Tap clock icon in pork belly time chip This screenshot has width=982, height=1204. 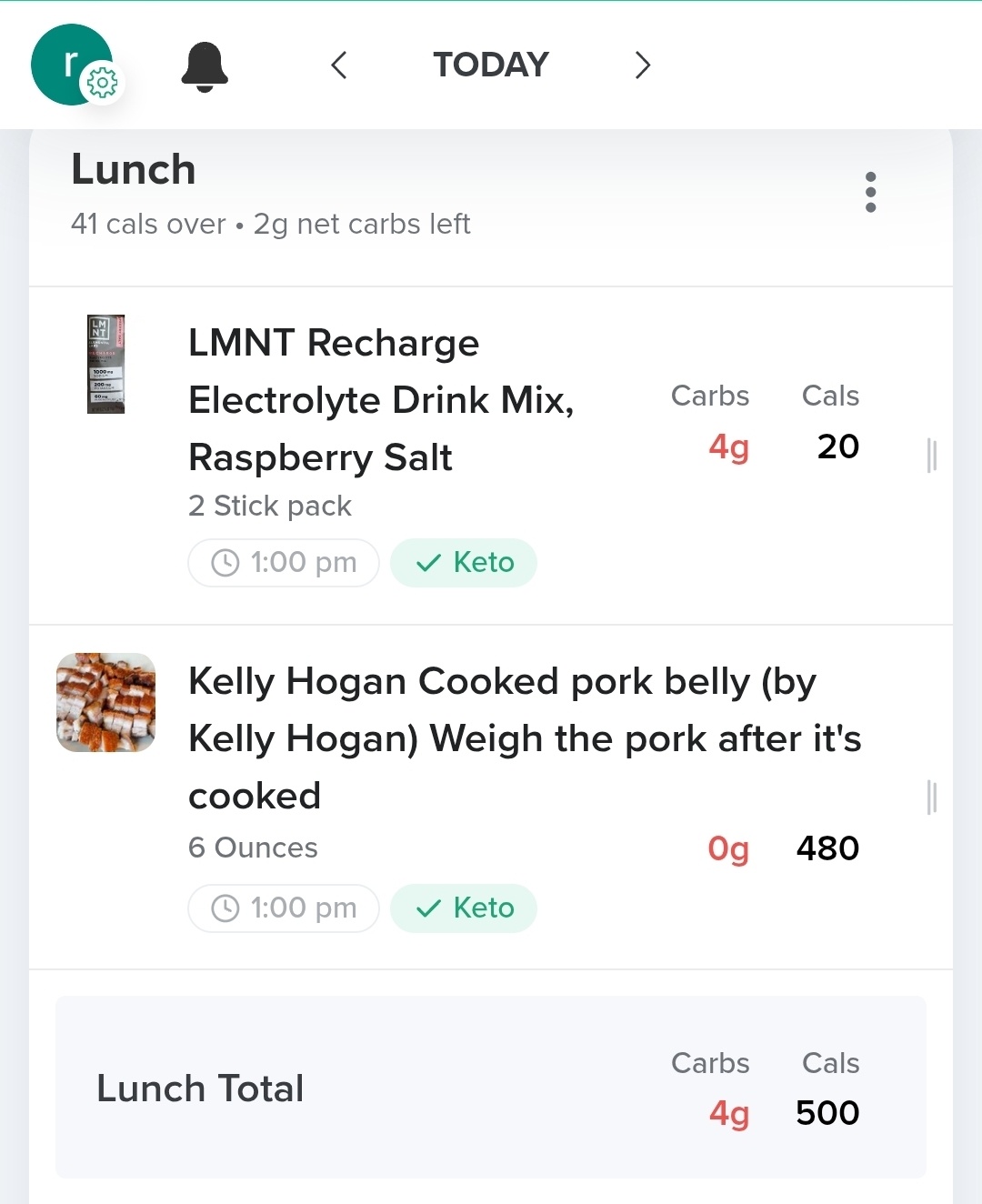pyautogui.click(x=225, y=908)
